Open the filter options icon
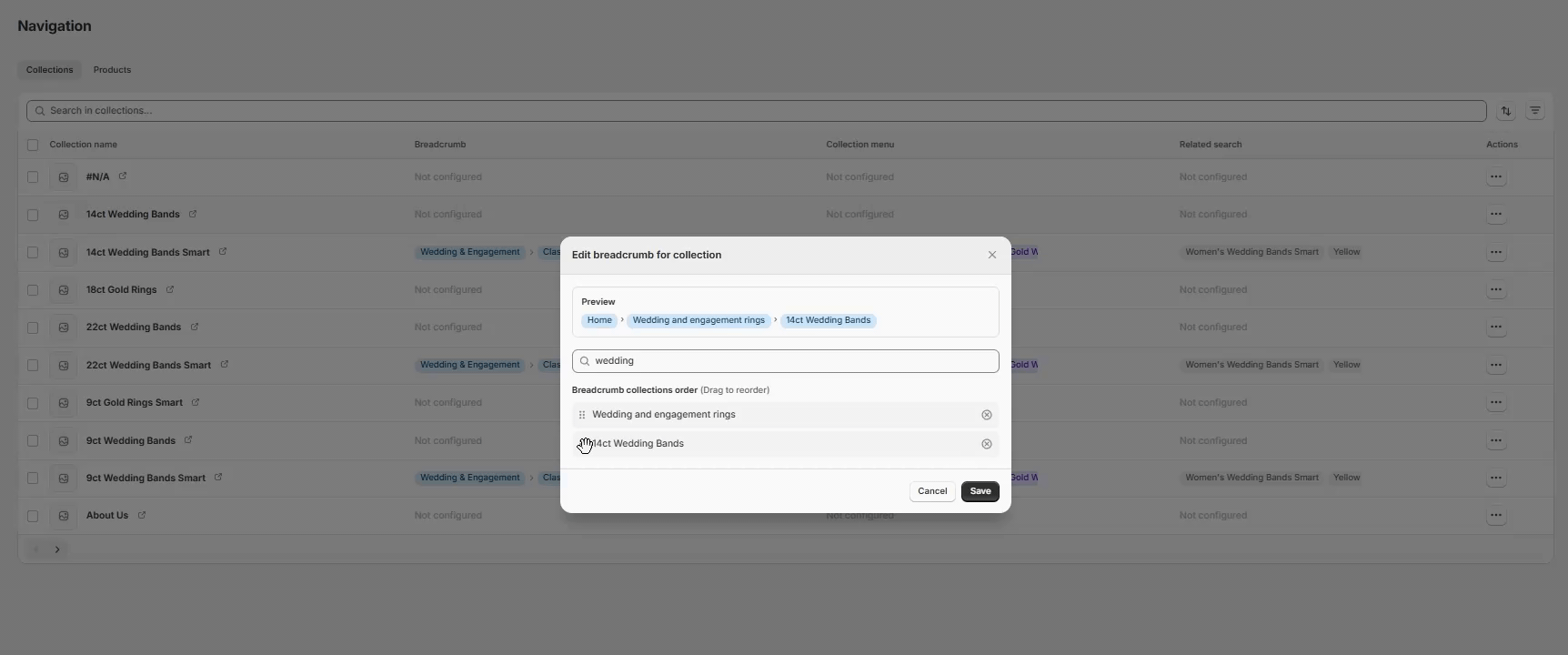This screenshot has width=1568, height=655. click(x=1535, y=111)
